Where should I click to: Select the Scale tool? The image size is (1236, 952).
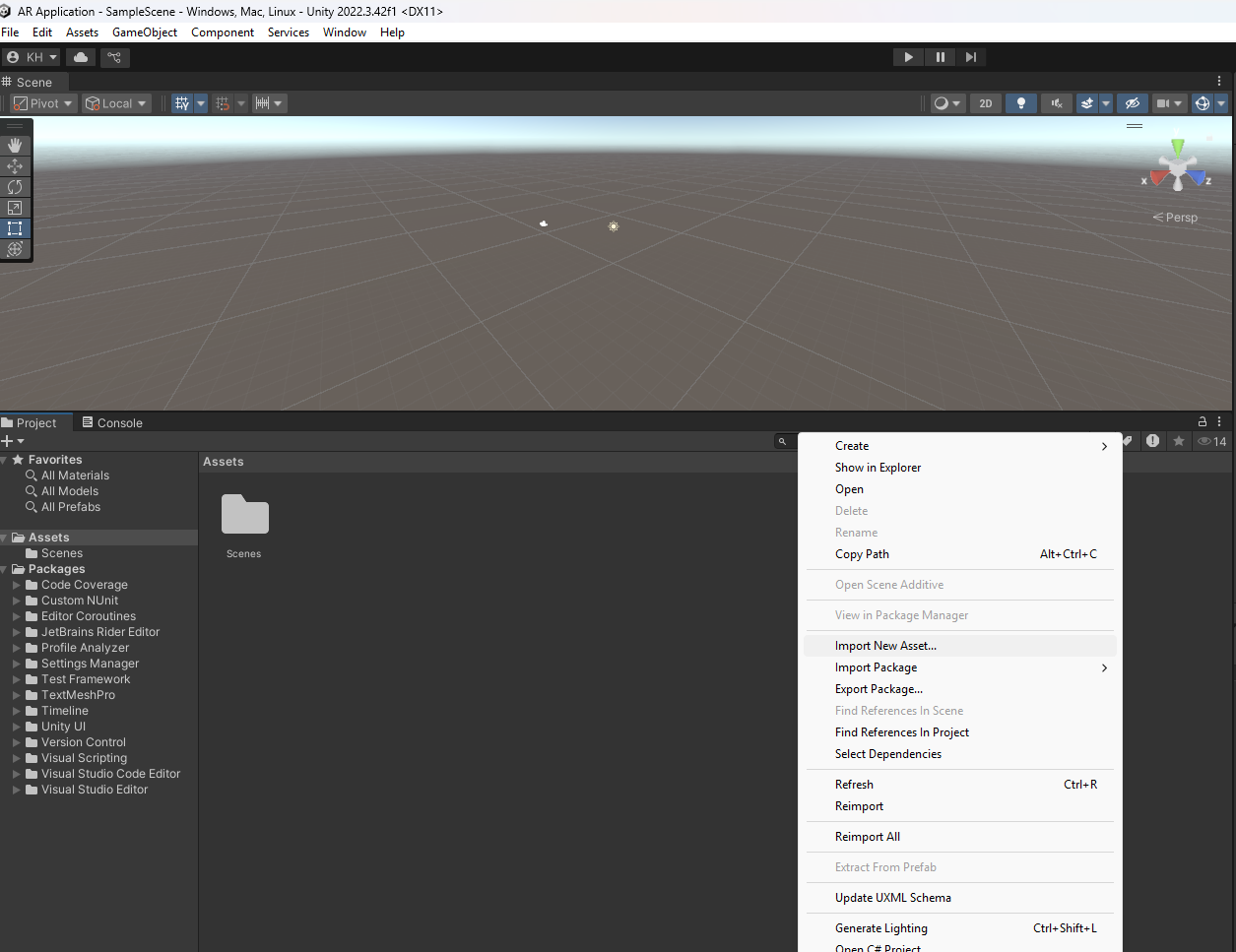tap(15, 208)
